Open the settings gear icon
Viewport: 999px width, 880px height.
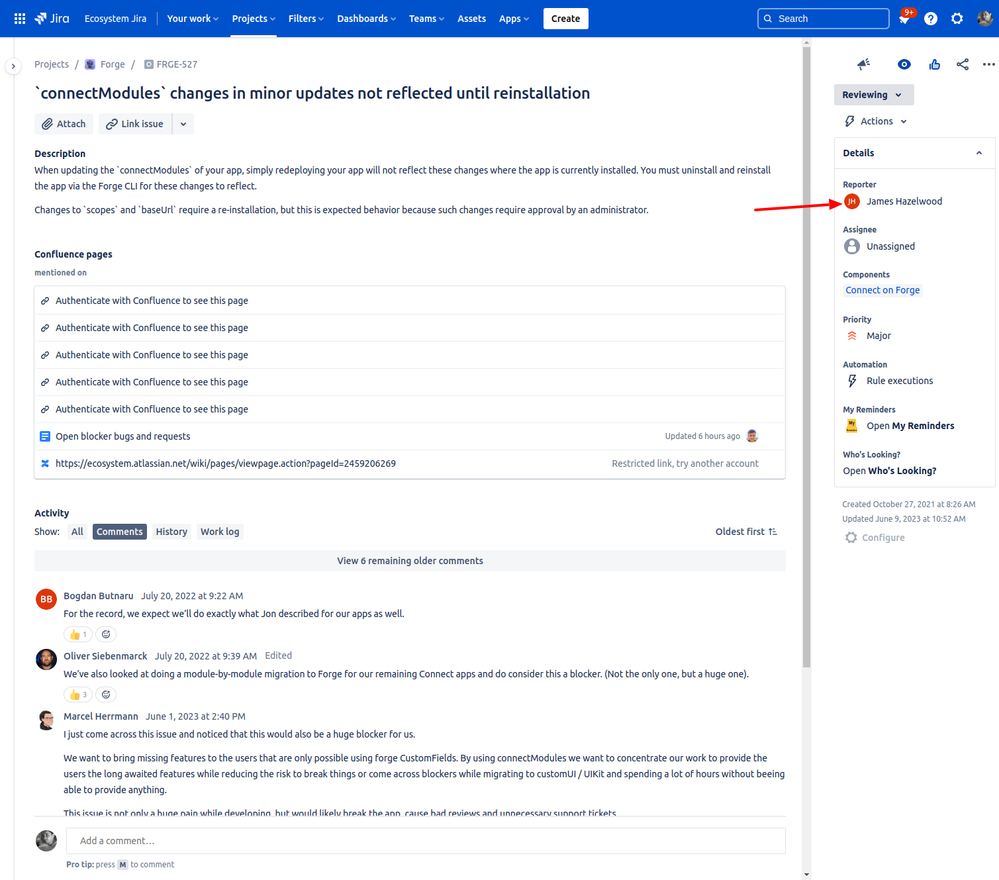click(957, 18)
